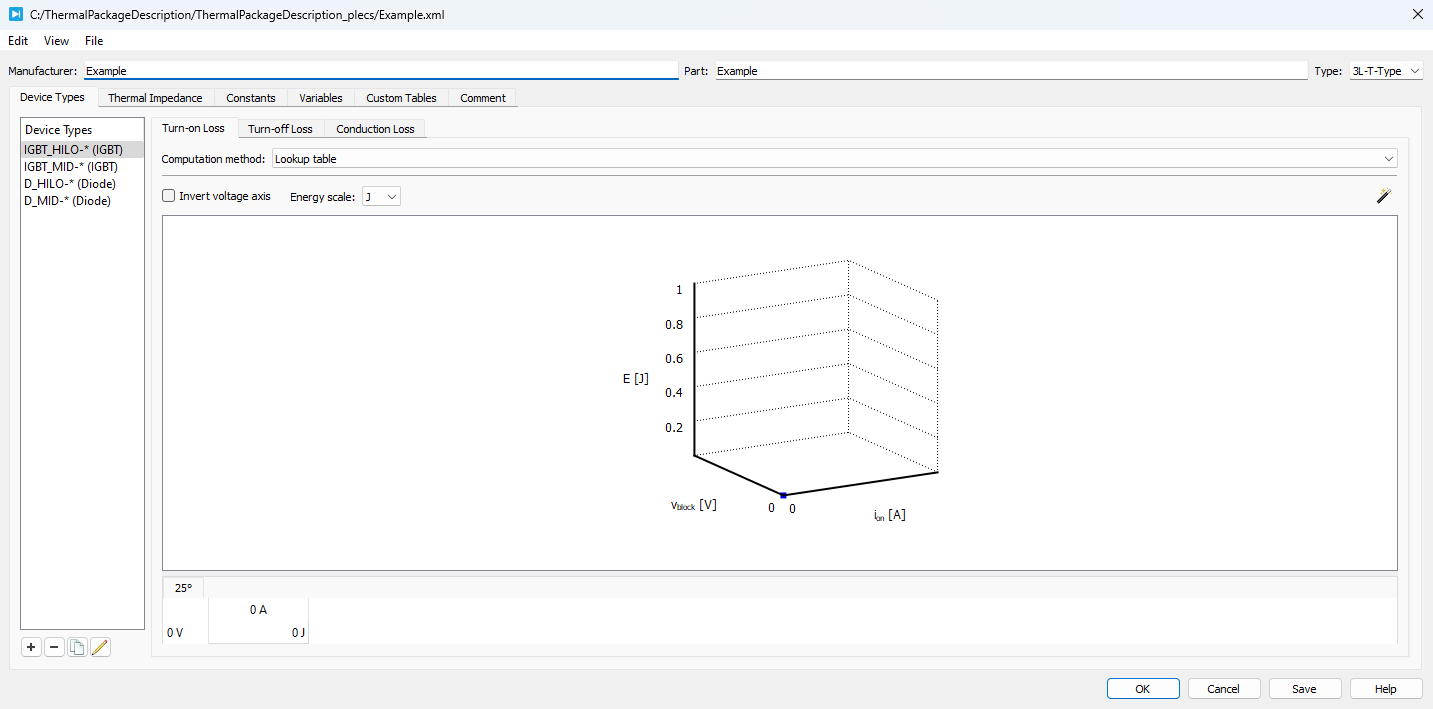Expand the Energy scale dropdown
This screenshot has width=1433, height=709.
381,197
